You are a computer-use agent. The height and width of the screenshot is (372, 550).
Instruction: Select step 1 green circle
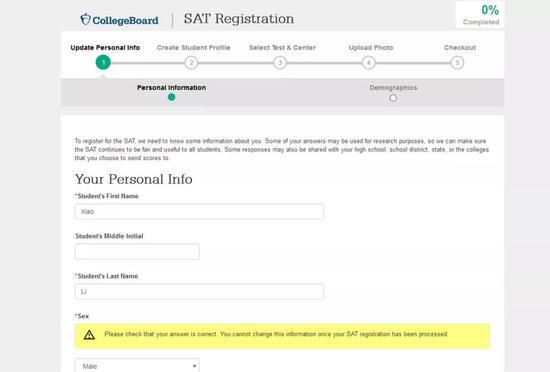click(103, 62)
